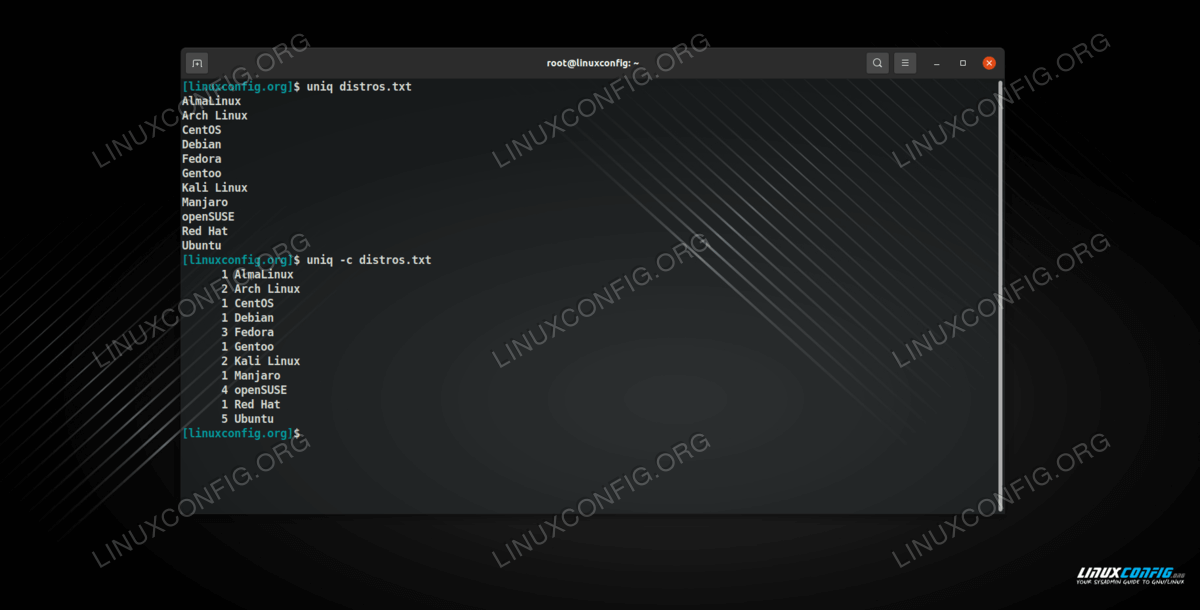Click the window title root@linuxconfig
1200x610 pixels.
tap(592, 63)
